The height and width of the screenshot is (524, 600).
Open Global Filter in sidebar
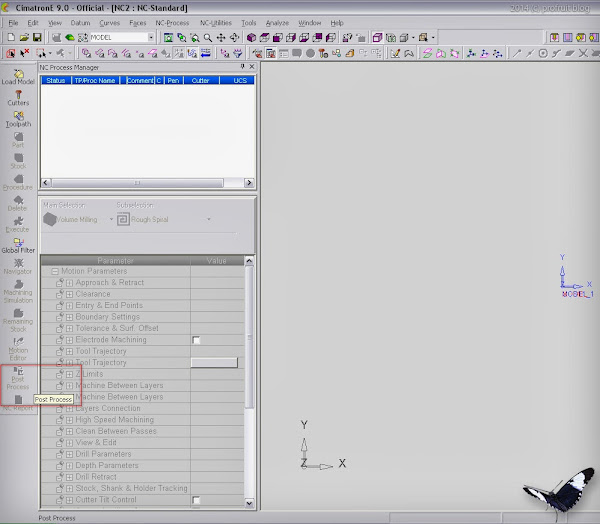tap(18, 245)
